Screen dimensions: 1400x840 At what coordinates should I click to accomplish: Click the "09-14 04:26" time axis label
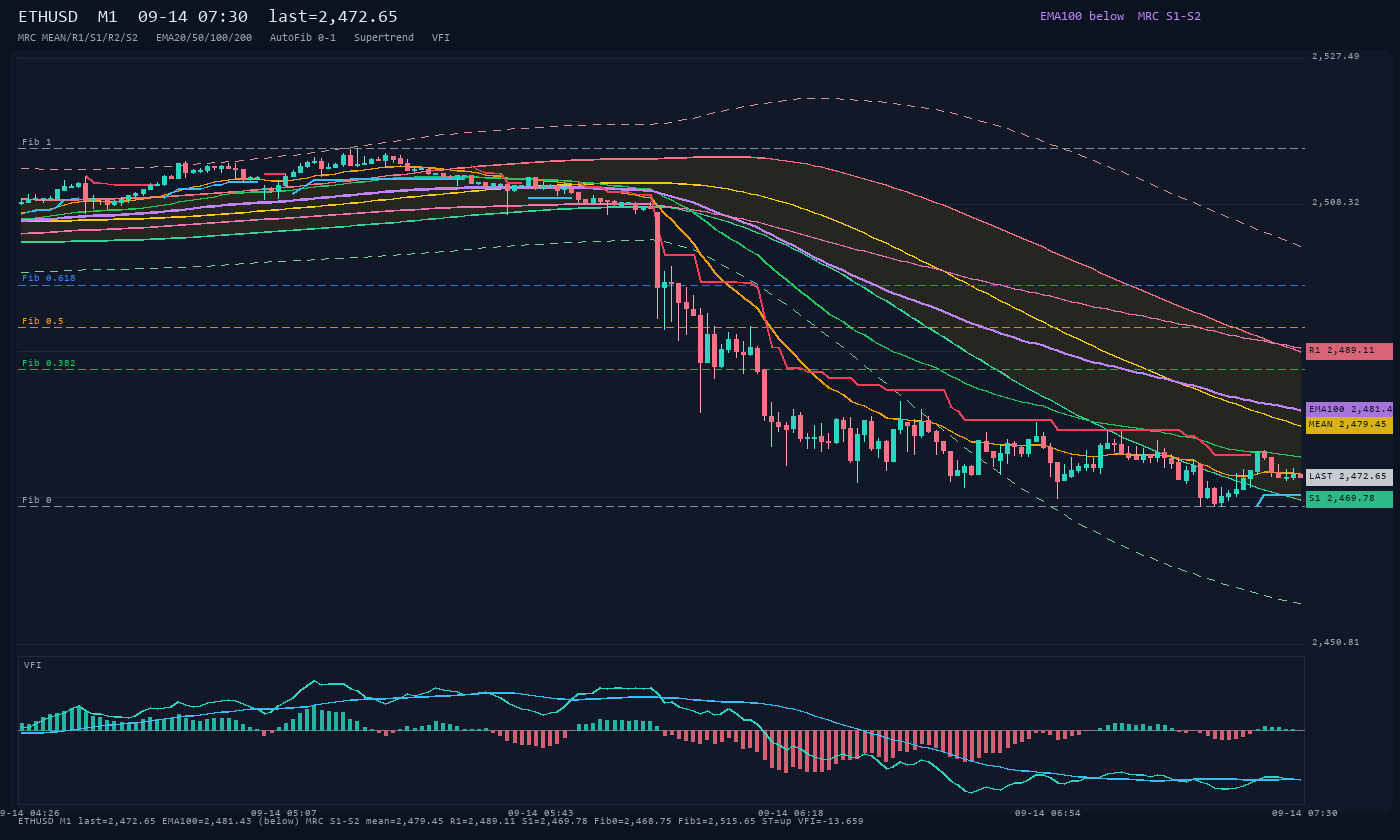point(30,813)
